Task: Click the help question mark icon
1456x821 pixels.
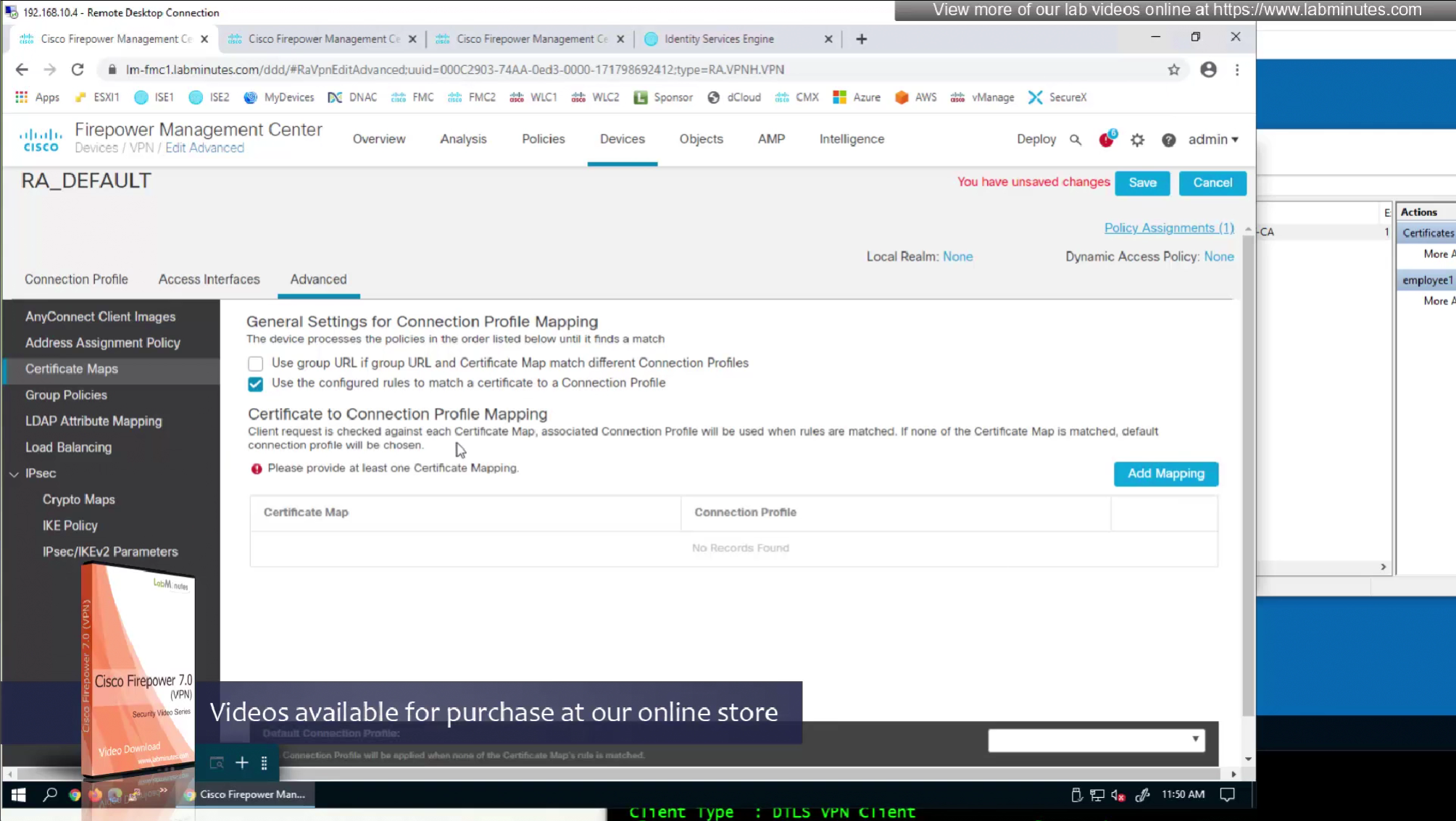Action: click(1168, 140)
